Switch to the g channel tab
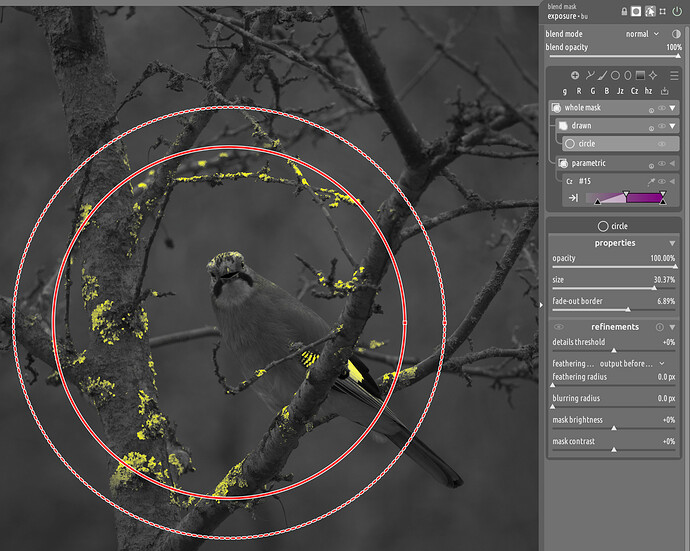Screen dimensions: 690x551 click(565, 91)
